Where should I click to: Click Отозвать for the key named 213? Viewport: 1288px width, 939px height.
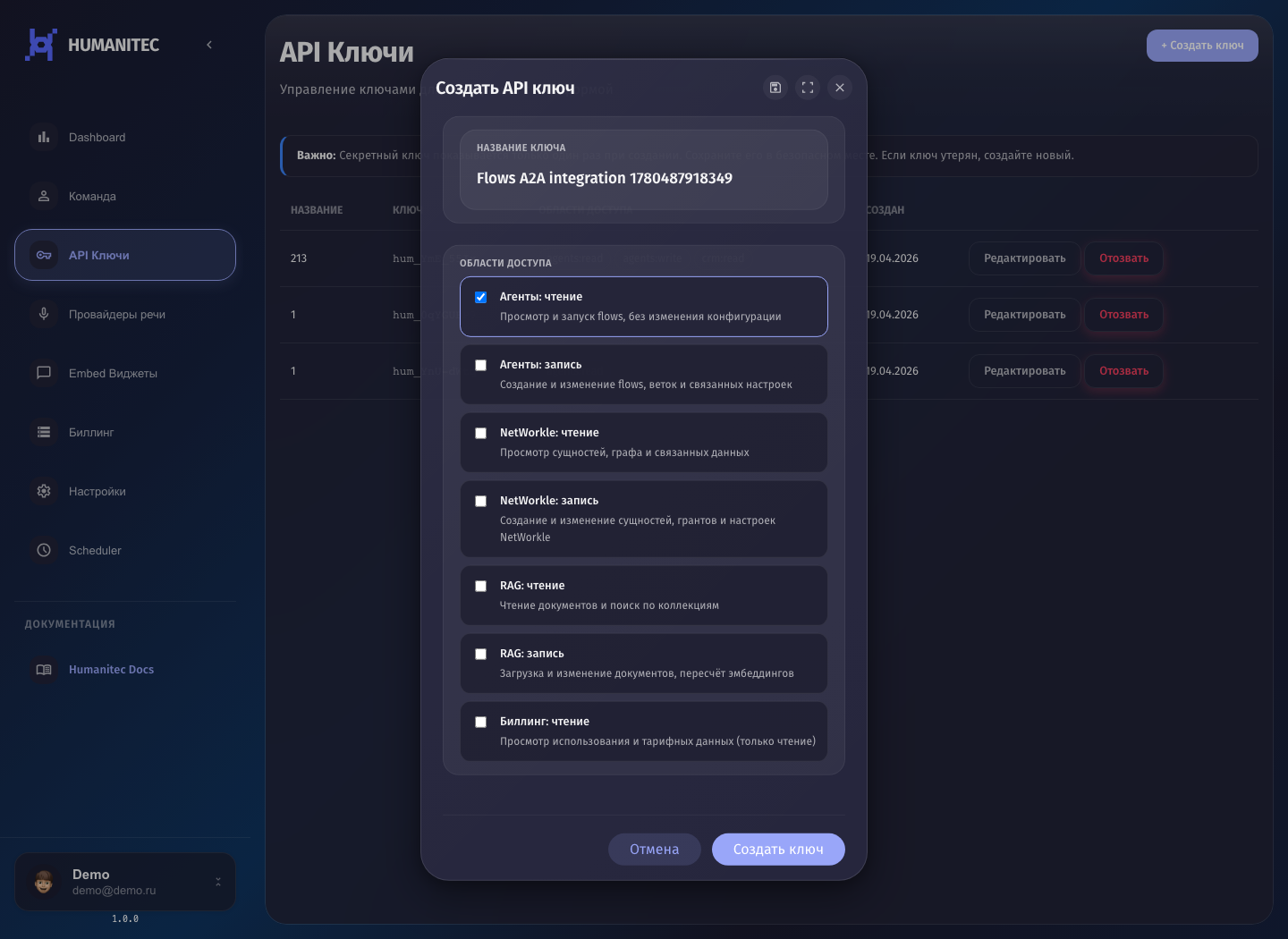(1124, 258)
